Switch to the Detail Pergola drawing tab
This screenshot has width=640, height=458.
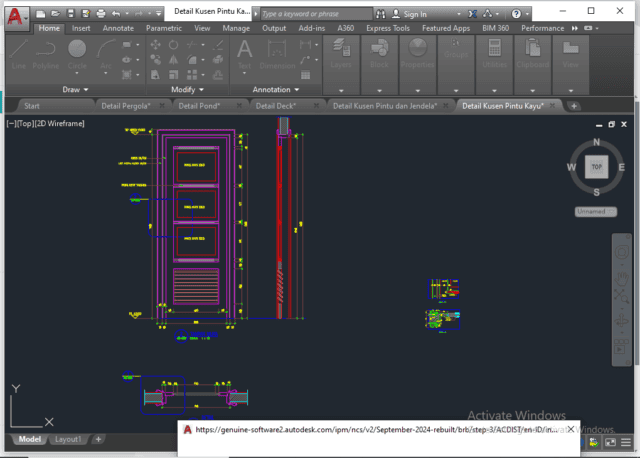(x=125, y=105)
